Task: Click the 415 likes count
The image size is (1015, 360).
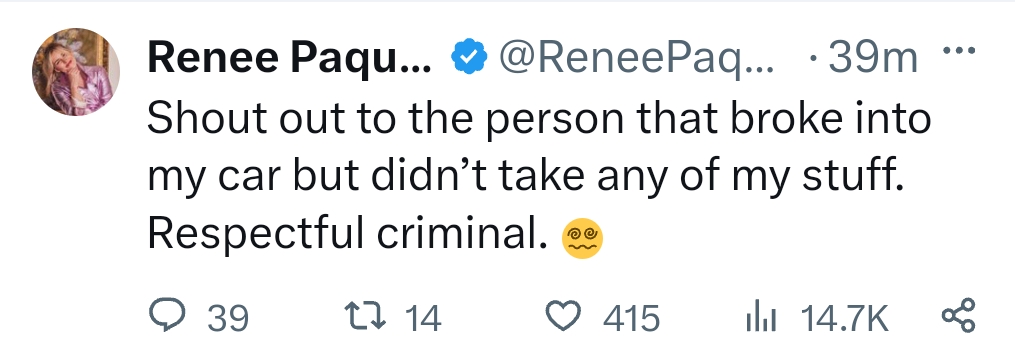Action: pyautogui.click(x=632, y=319)
